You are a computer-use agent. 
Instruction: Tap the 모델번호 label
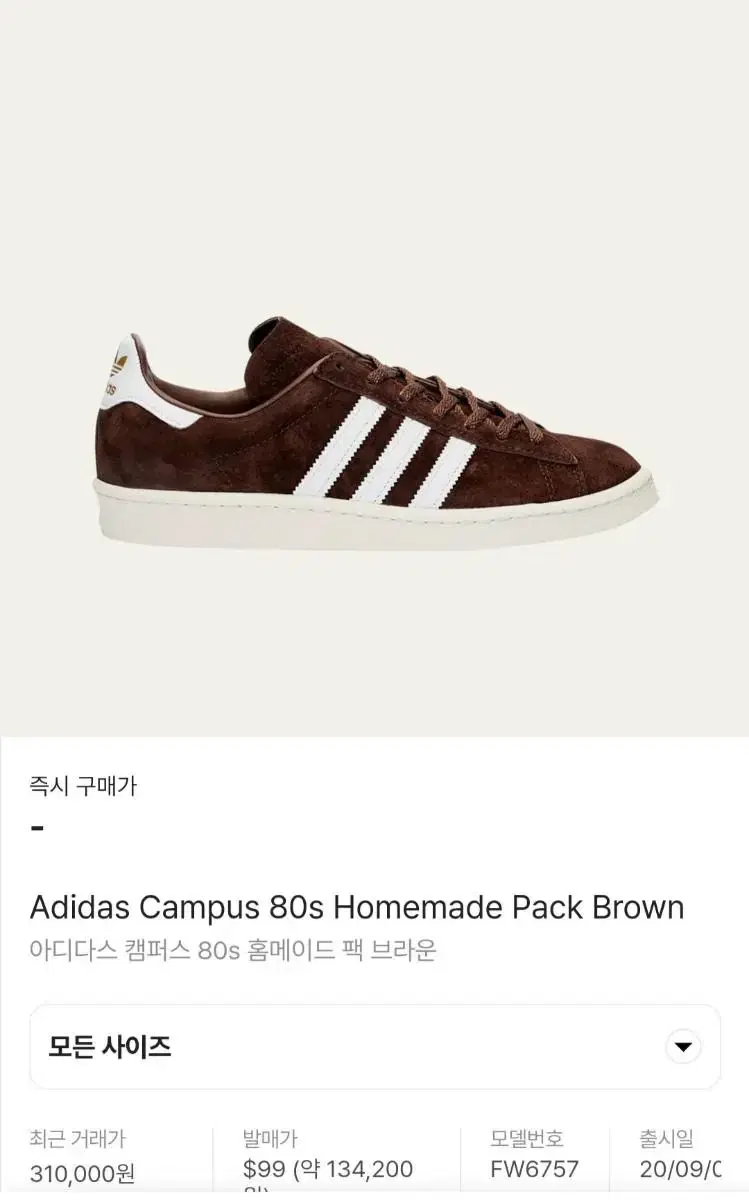click(527, 1138)
